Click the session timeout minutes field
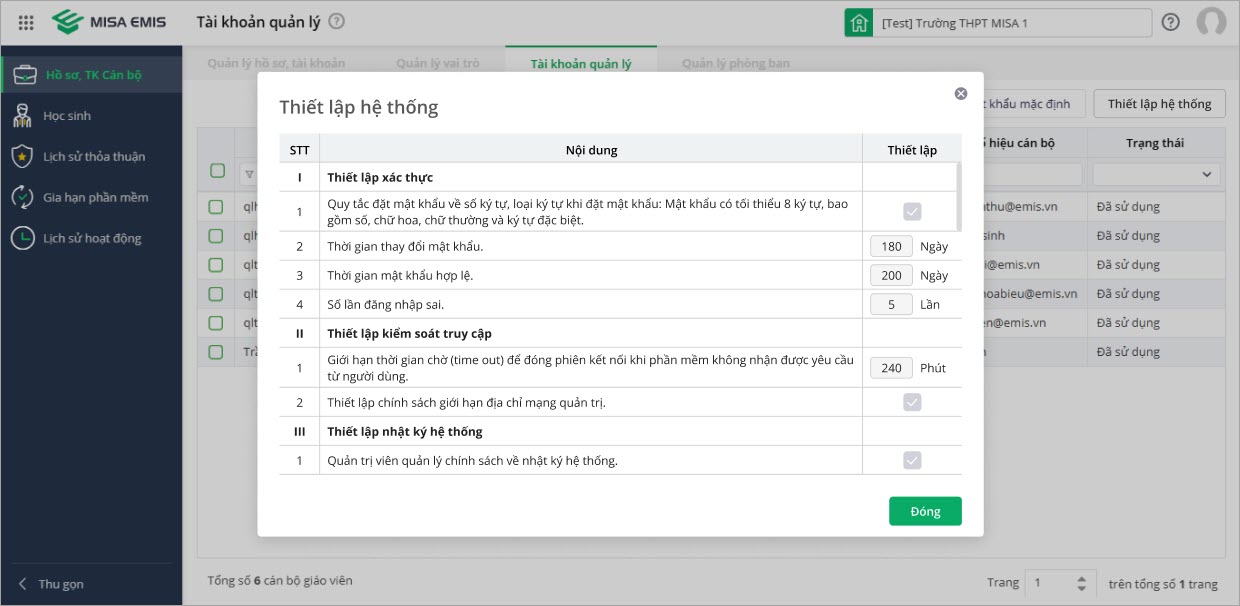The image size is (1240, 606). coord(891,368)
